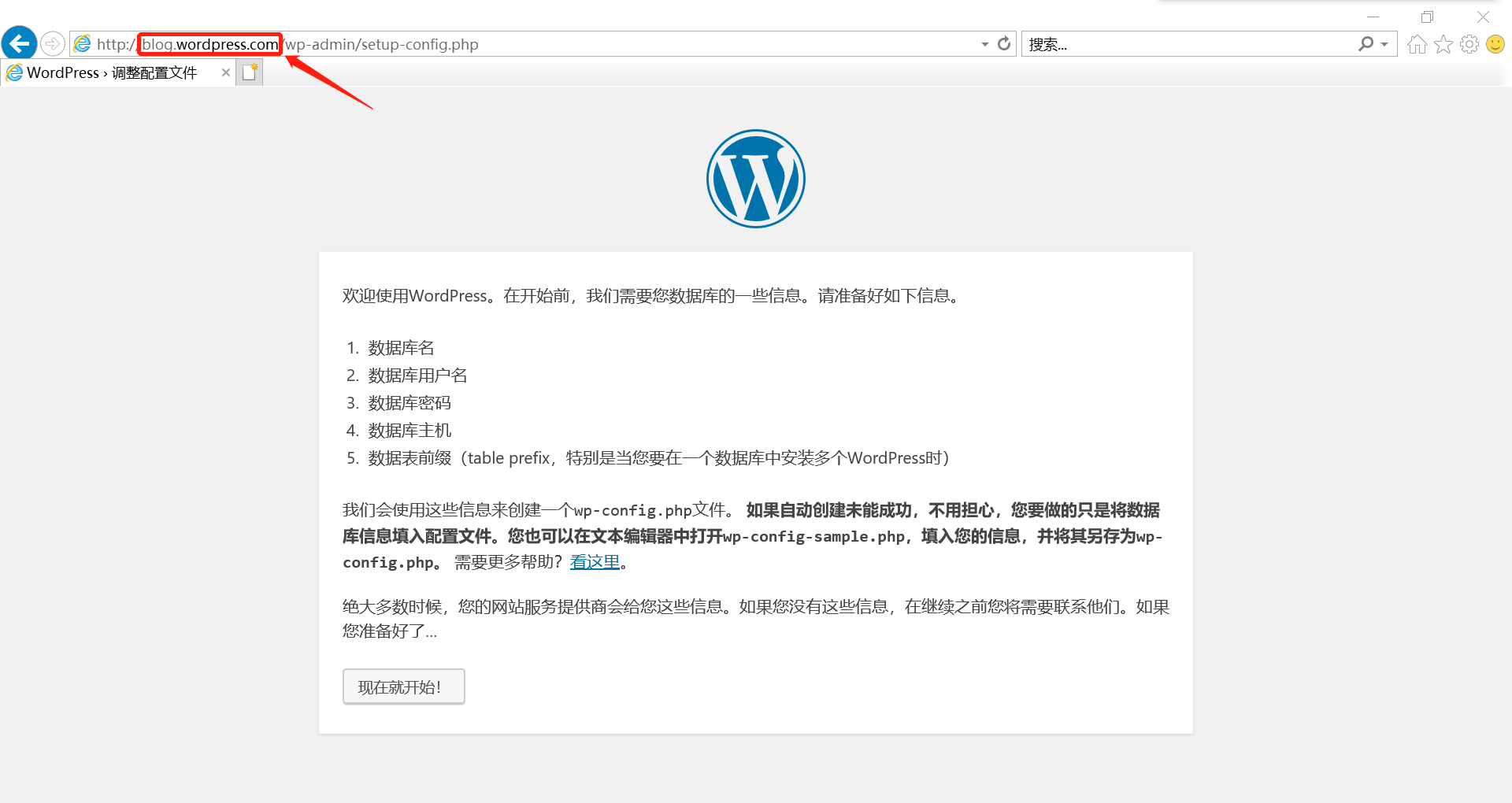Expand the search provider dropdown arrow
The height and width of the screenshot is (803, 1512).
coord(1384,44)
